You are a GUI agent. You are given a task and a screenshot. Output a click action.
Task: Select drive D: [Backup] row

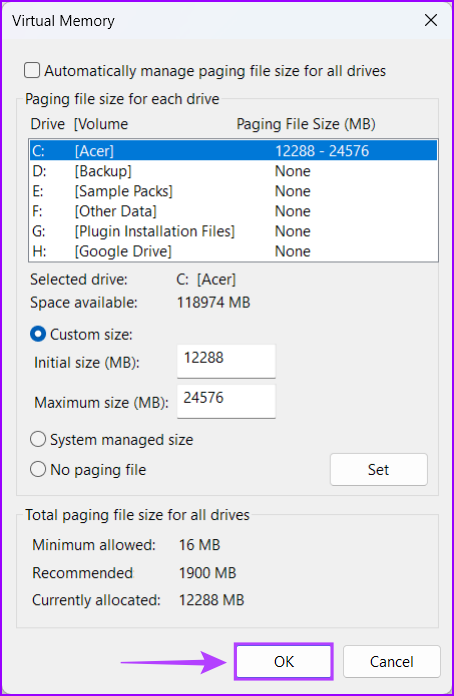pyautogui.click(x=233, y=171)
